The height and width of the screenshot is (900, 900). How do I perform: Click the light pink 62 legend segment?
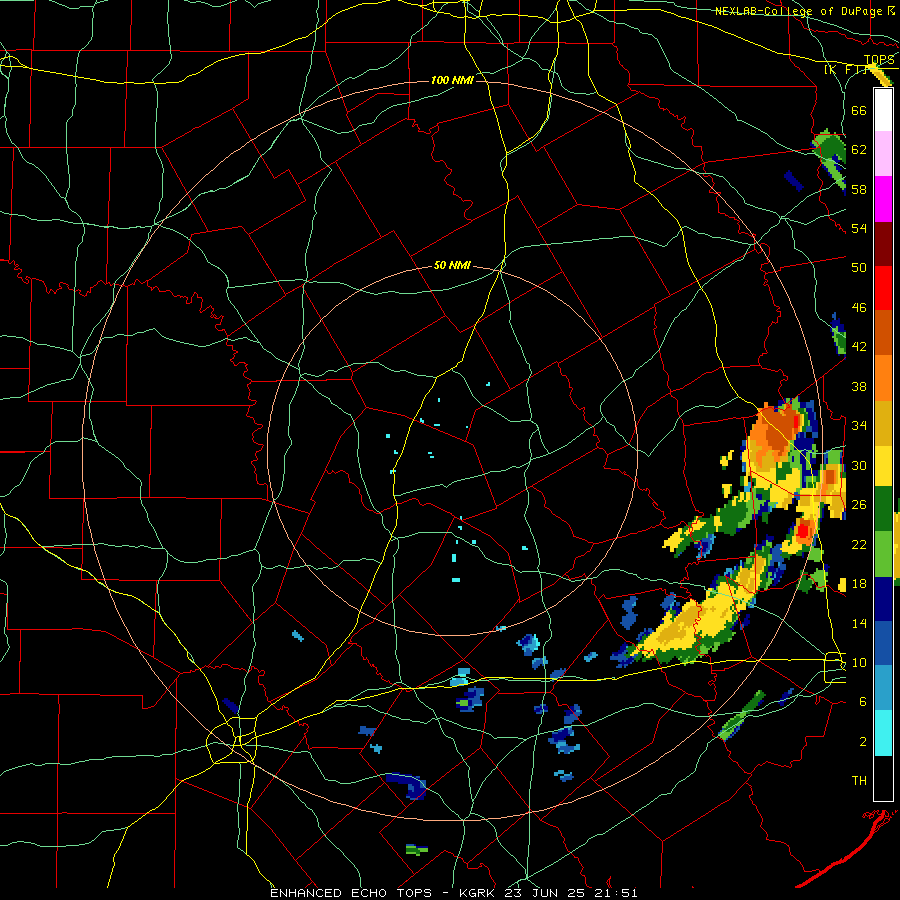[883, 153]
